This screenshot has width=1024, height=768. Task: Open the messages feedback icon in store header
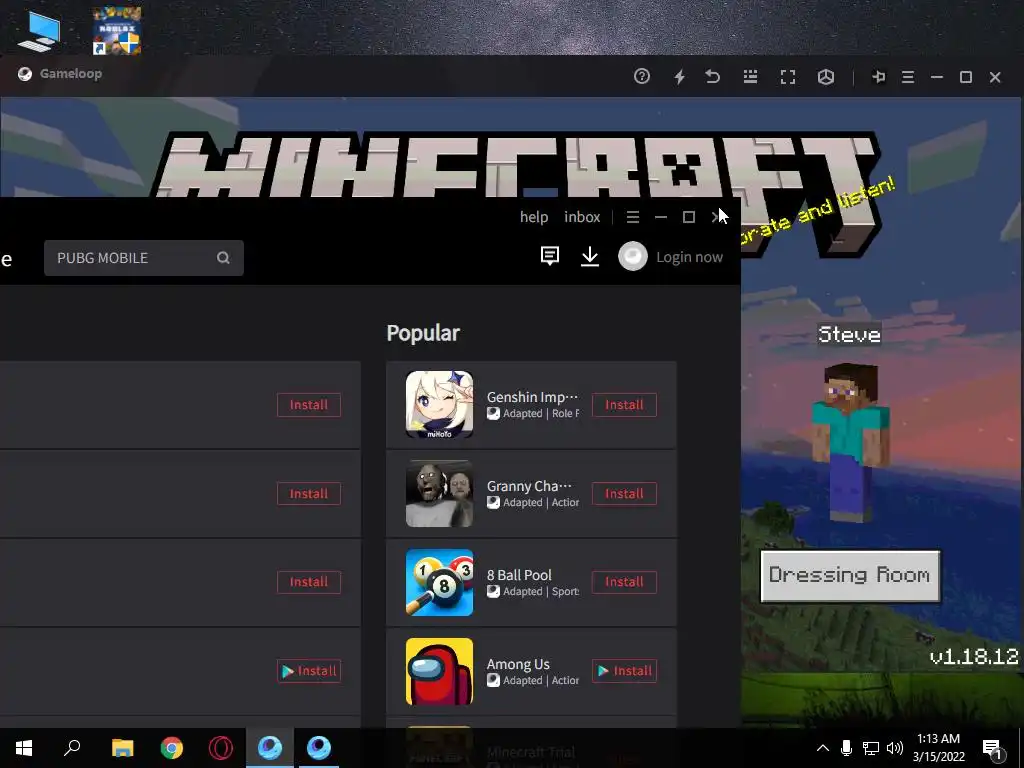pos(550,256)
